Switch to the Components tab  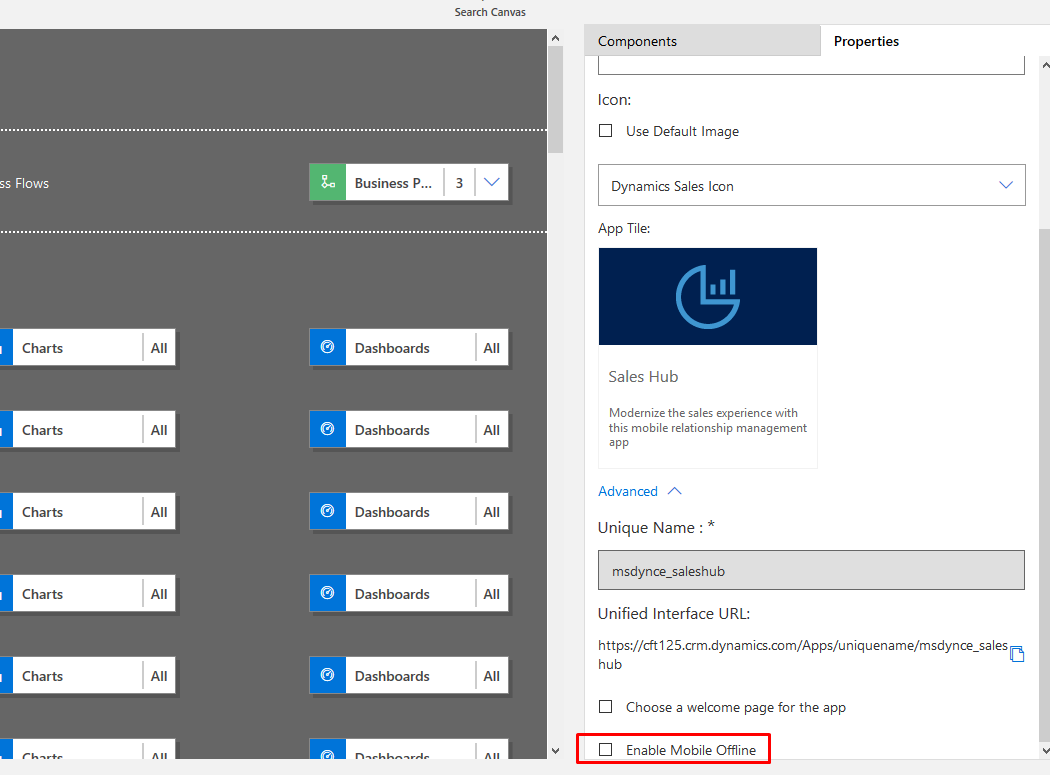640,41
